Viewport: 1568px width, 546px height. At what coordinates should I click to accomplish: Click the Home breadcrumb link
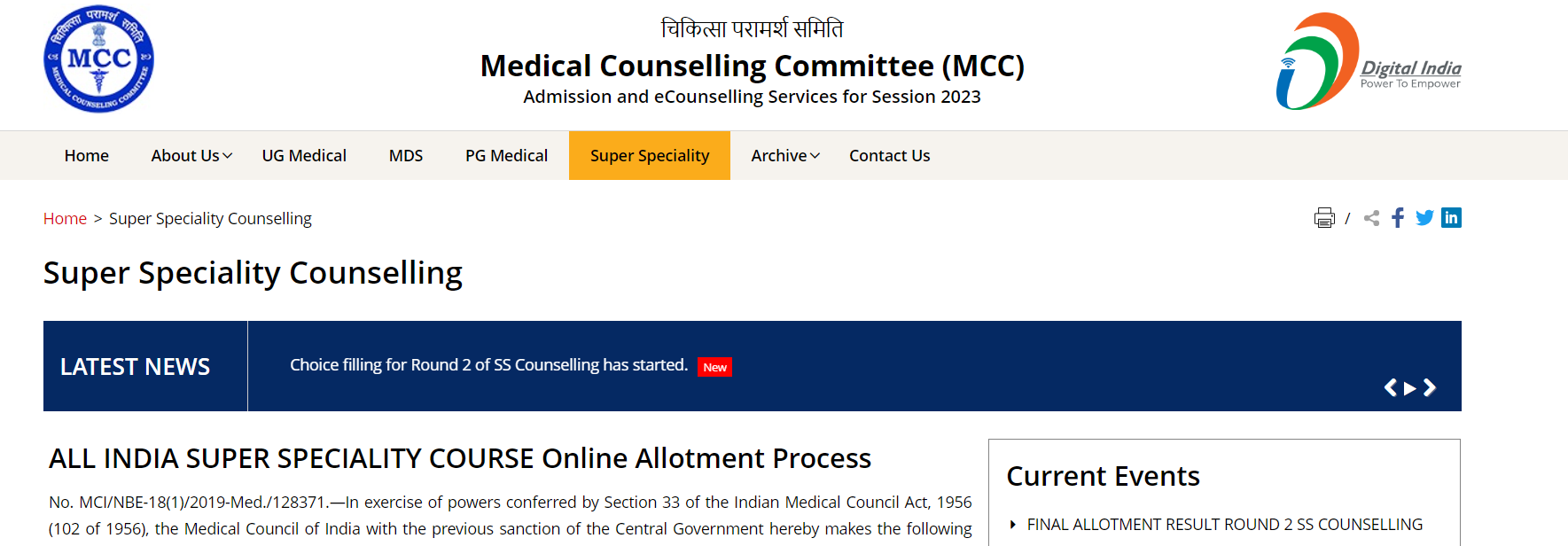point(65,219)
